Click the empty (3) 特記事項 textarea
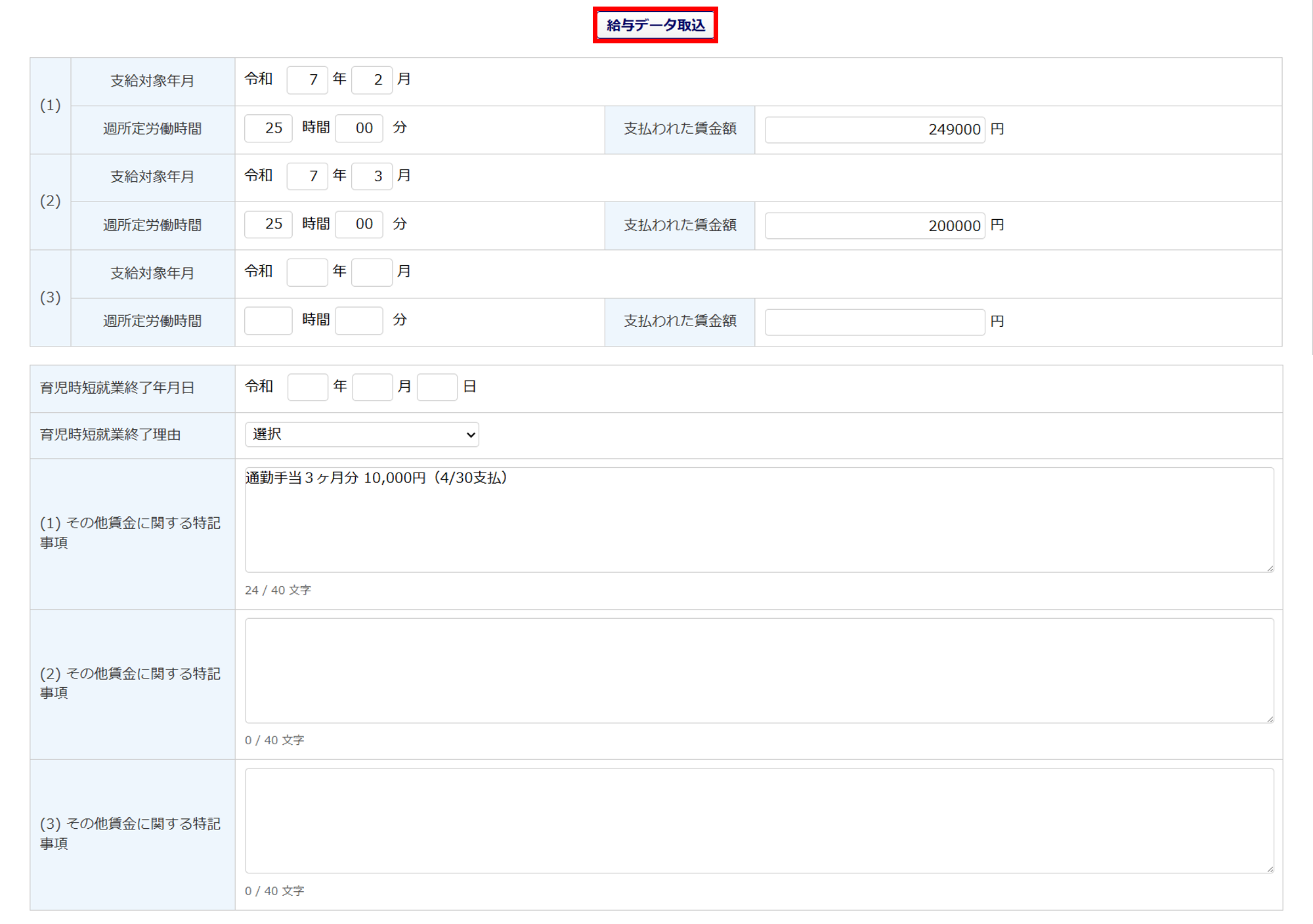This screenshot has width=1313, height=924. coord(759,820)
